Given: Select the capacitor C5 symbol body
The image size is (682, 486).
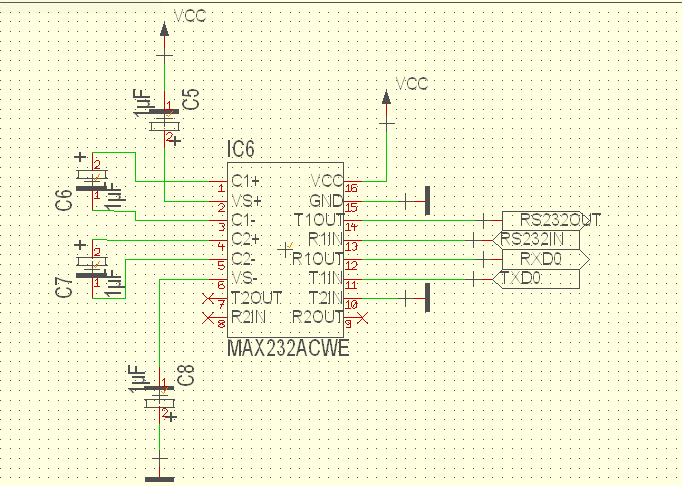Looking at the screenshot, I should coord(164,120).
